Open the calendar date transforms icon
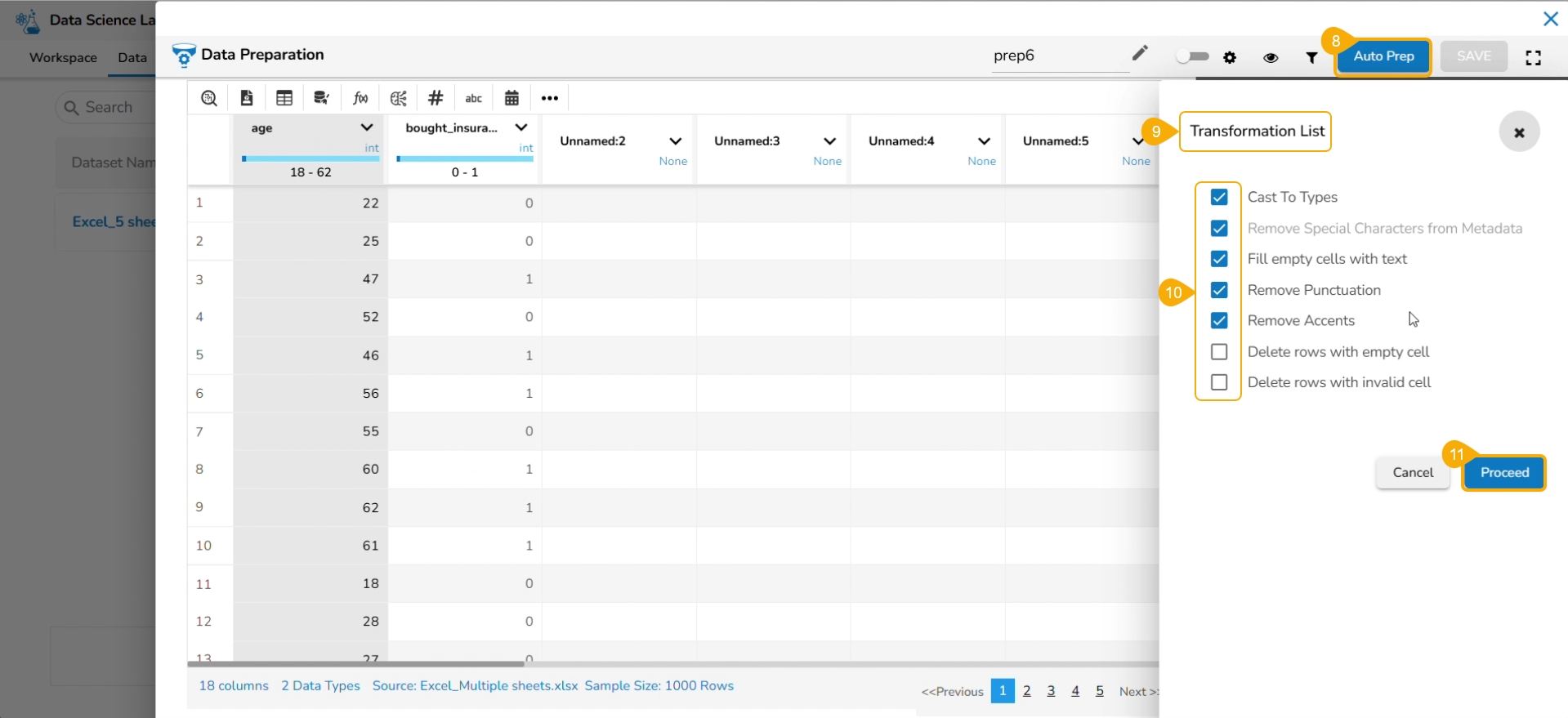The width and height of the screenshot is (1568, 718). [511, 98]
